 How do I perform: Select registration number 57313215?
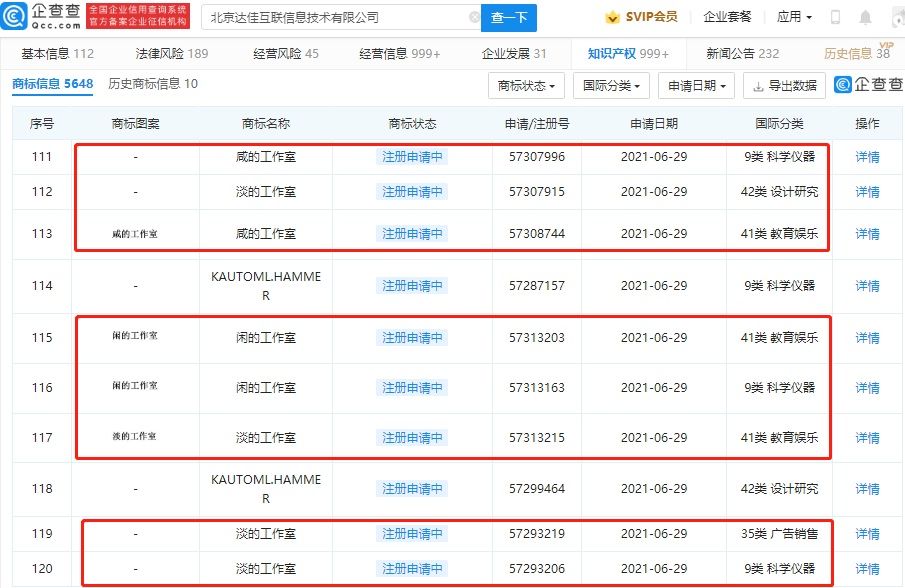pyautogui.click(x=537, y=439)
